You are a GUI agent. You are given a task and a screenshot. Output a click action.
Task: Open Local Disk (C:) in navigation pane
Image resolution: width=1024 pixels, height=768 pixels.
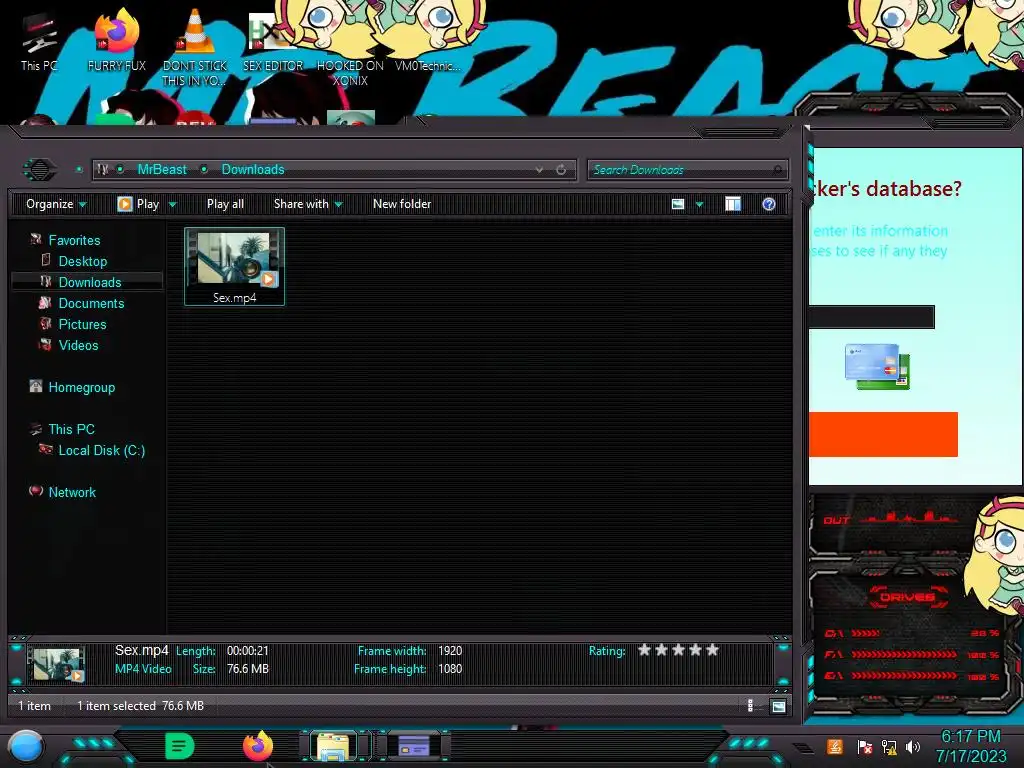(x=102, y=450)
